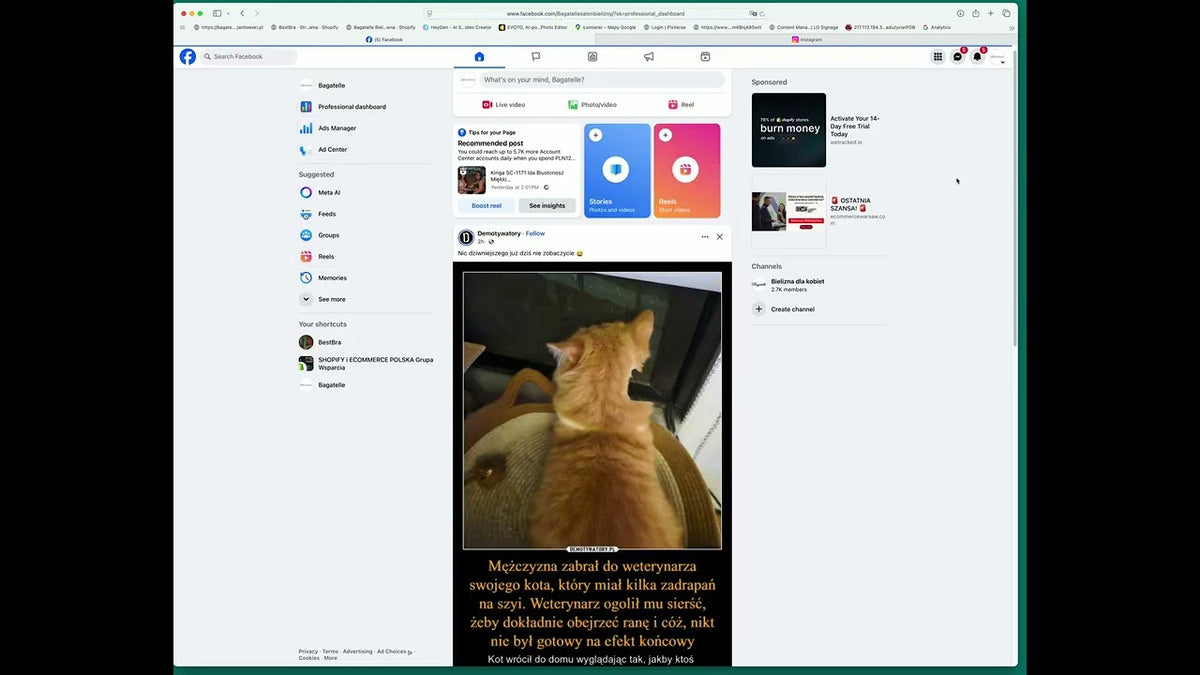Open the megaphone Ad Center tab

[x=649, y=57]
